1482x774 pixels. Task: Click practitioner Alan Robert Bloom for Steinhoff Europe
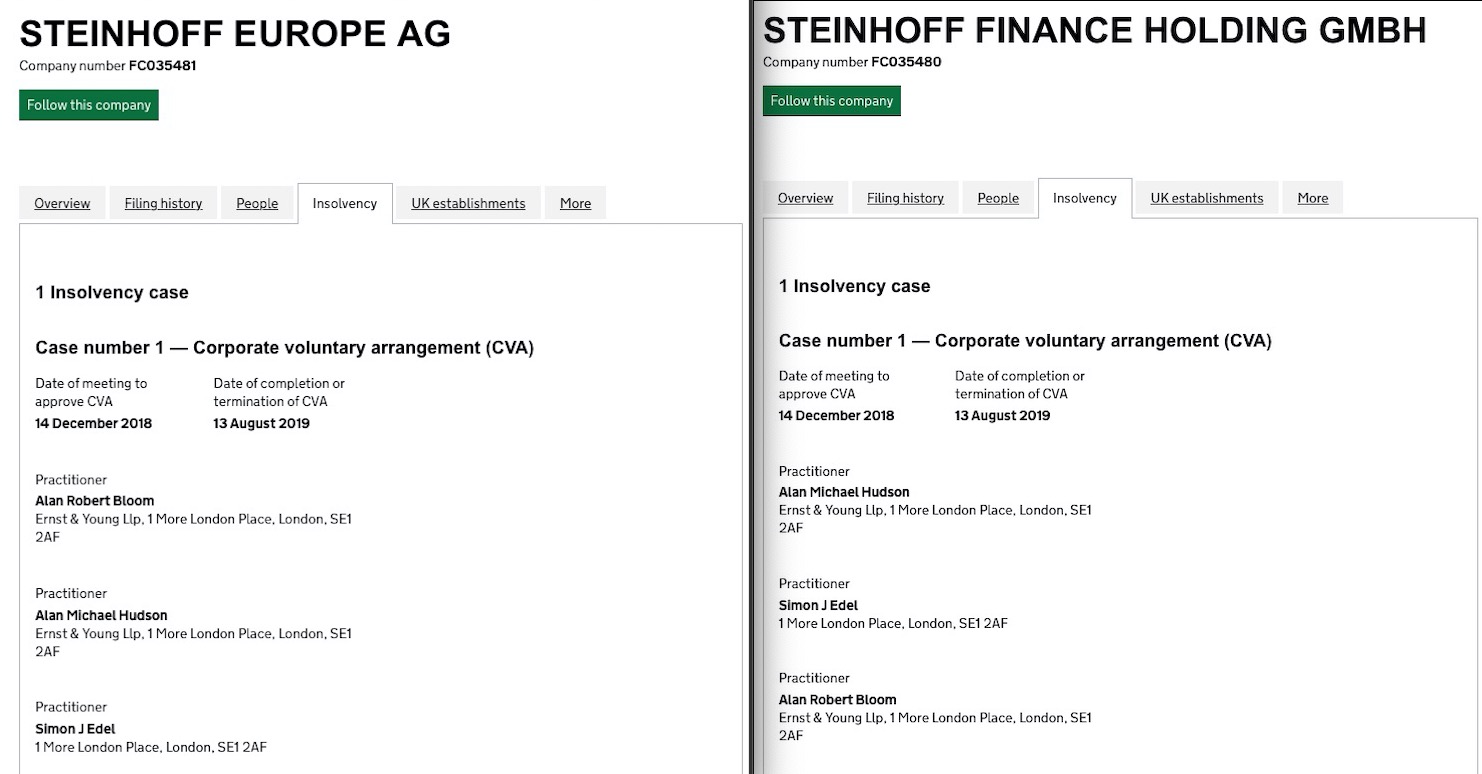tap(94, 500)
